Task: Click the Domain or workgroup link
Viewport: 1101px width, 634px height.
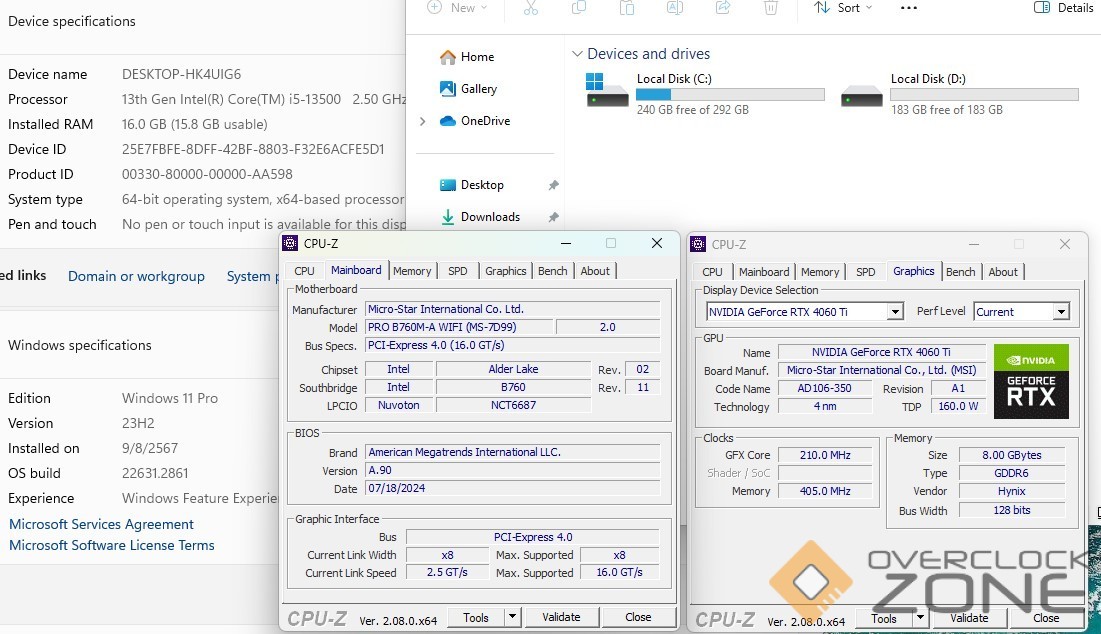Action: (136, 276)
